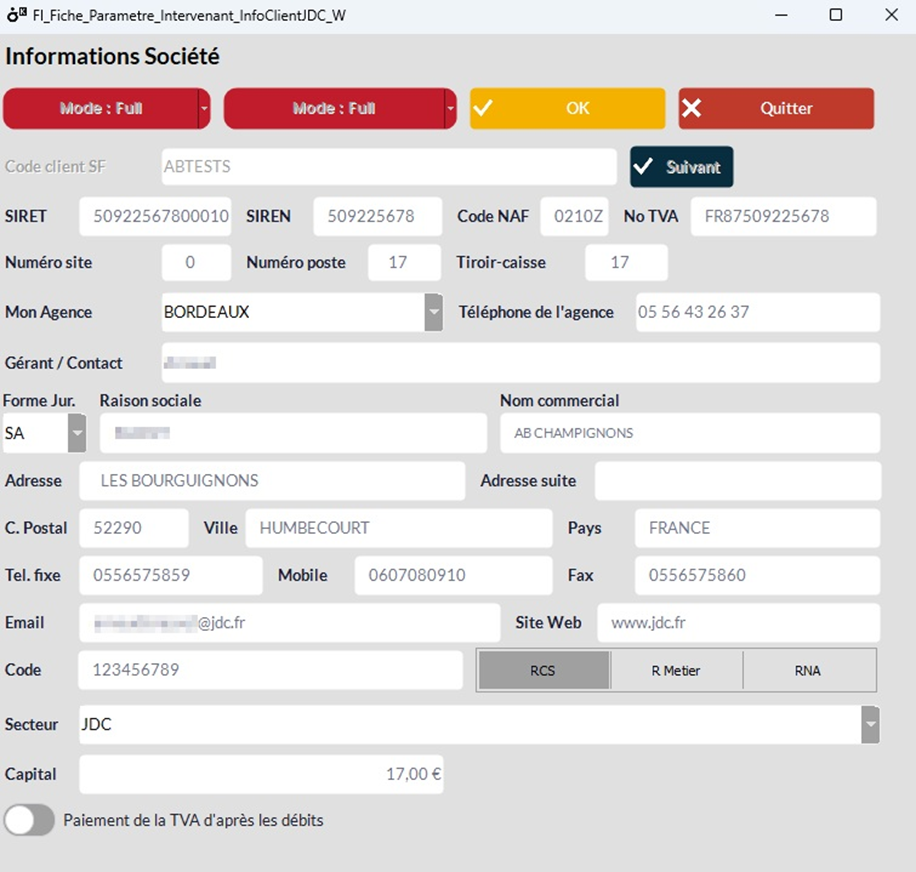Toggle Paiement de la TVA d'après les débits

click(x=29, y=820)
